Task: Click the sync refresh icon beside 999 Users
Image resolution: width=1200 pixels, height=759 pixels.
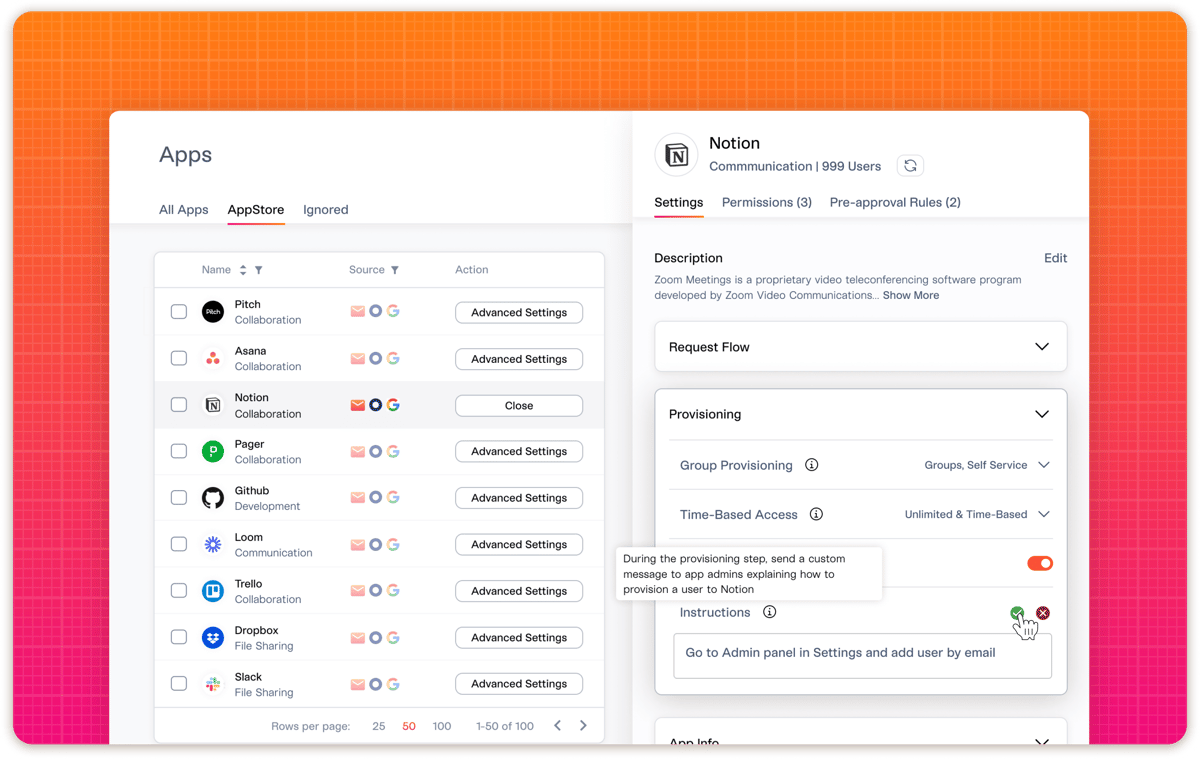Action: pos(910,165)
